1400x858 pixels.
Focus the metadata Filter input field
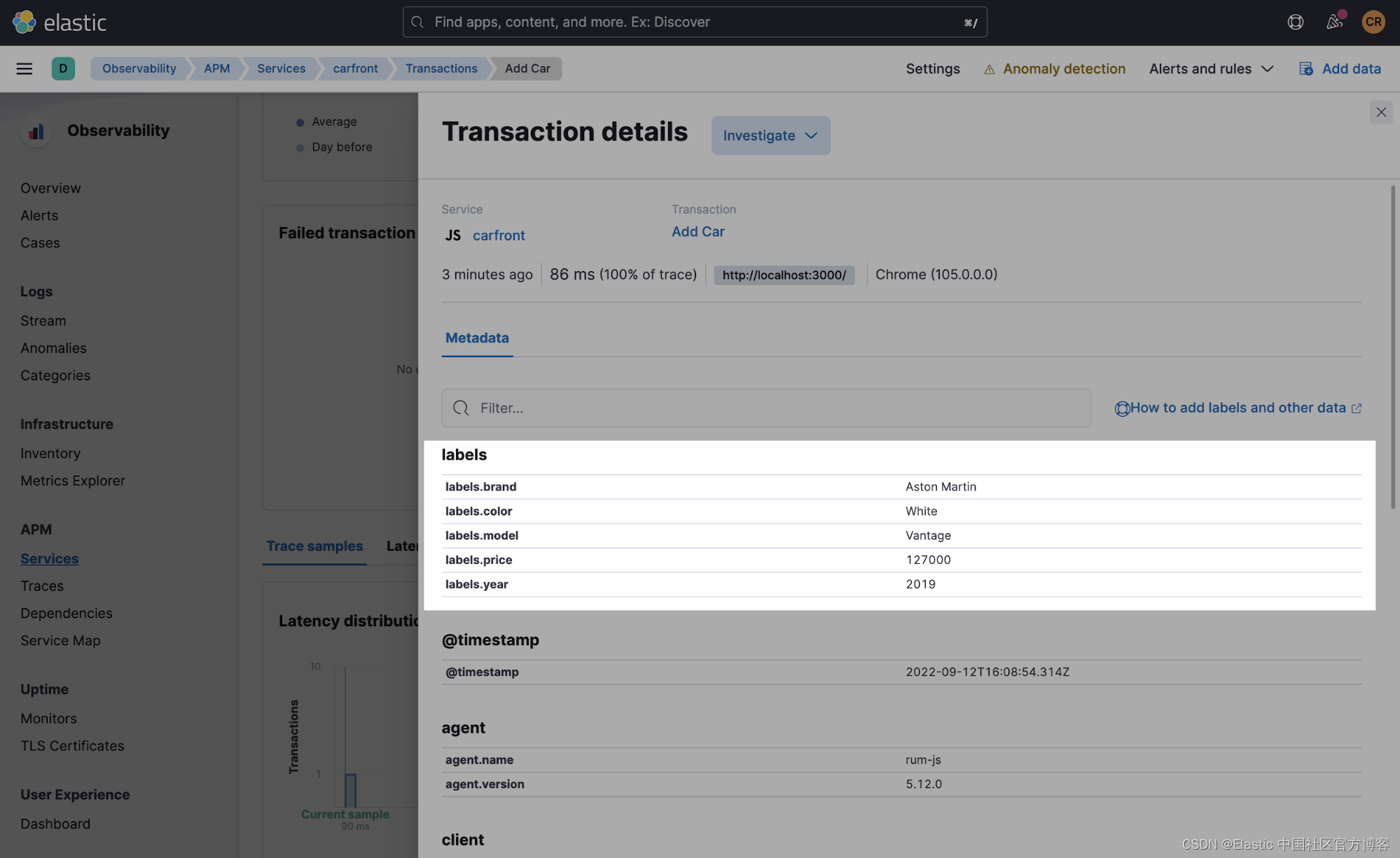[765, 408]
